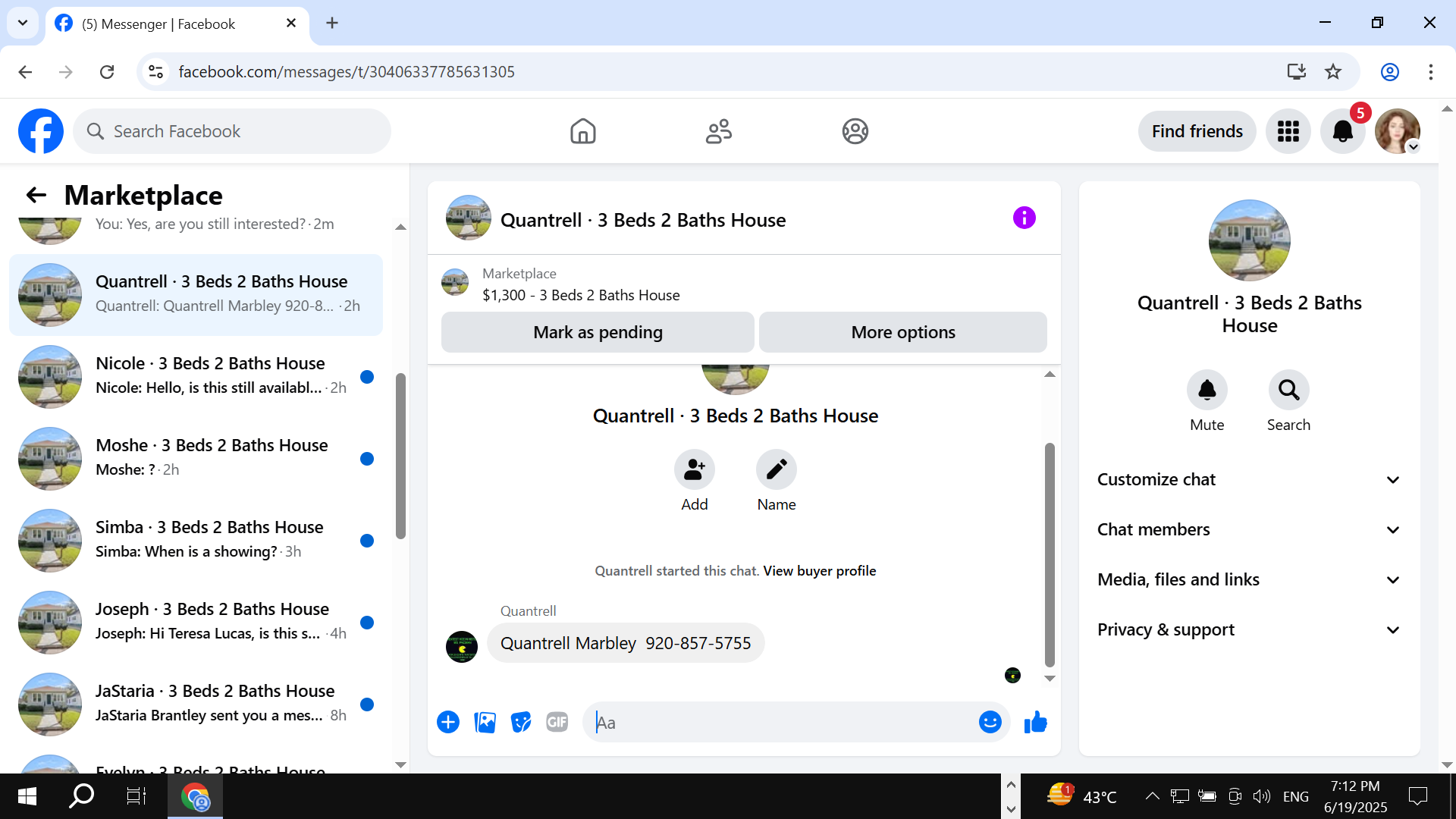Open the Chrome profile icon
The height and width of the screenshot is (819, 1456).
[x=1389, y=71]
